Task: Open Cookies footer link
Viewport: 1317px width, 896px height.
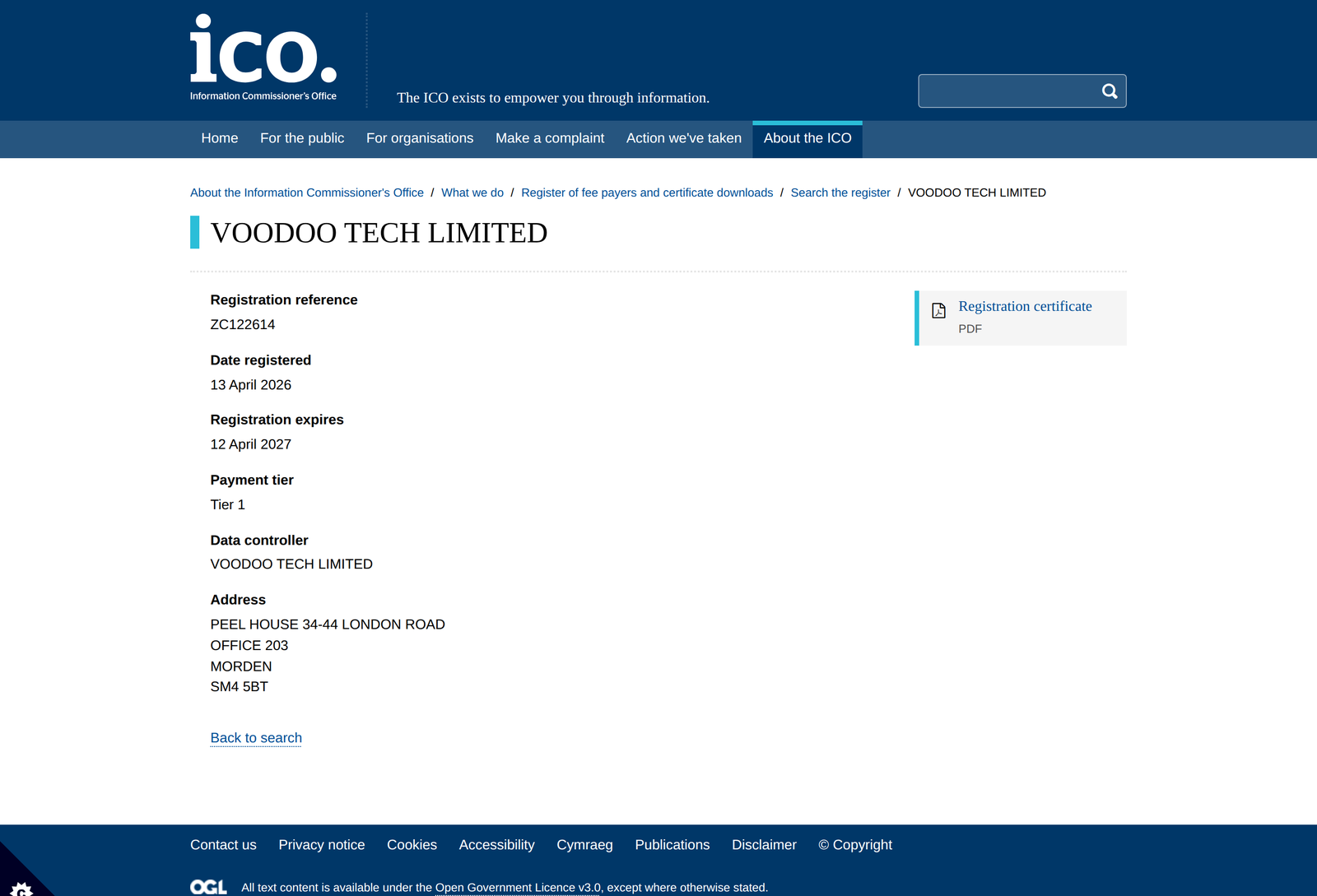Action: (412, 845)
